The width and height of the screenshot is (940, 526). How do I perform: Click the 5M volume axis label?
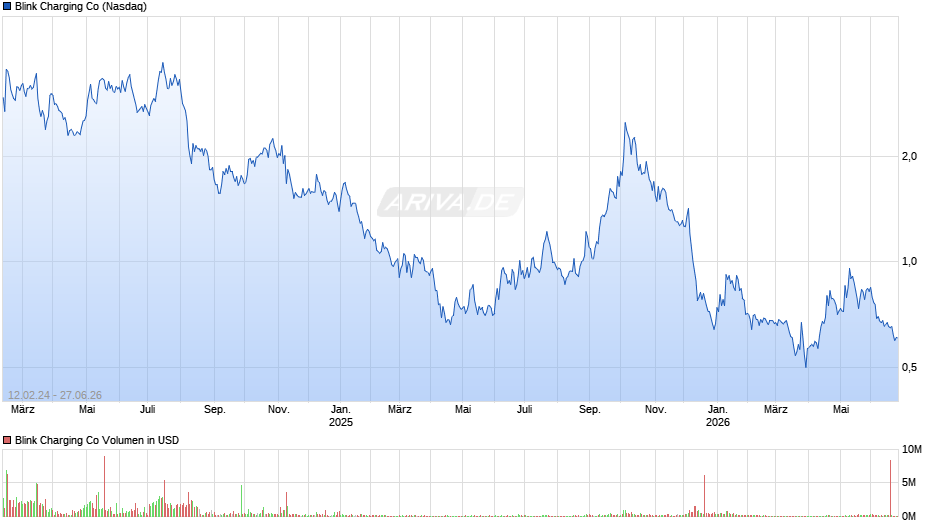(909, 482)
